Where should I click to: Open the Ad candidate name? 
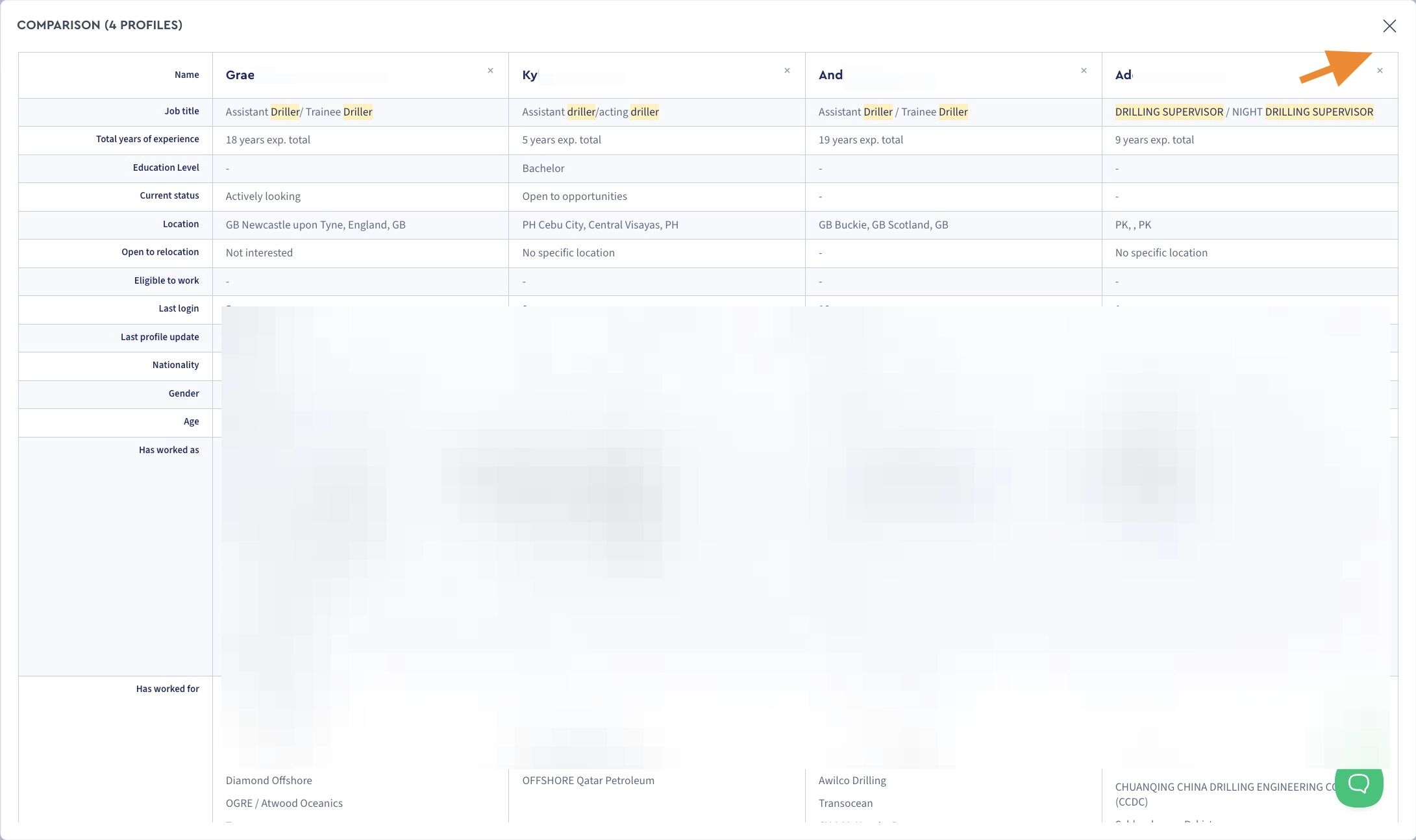[1123, 75]
